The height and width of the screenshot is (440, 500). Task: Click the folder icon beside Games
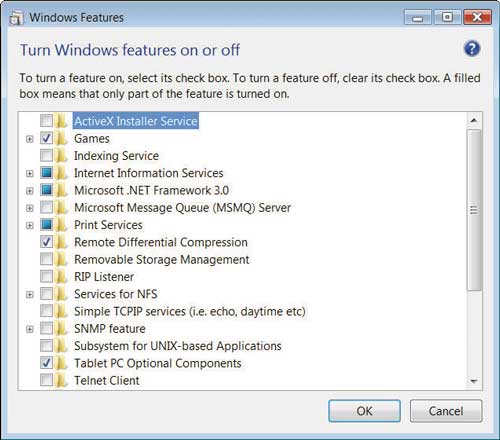click(61, 138)
